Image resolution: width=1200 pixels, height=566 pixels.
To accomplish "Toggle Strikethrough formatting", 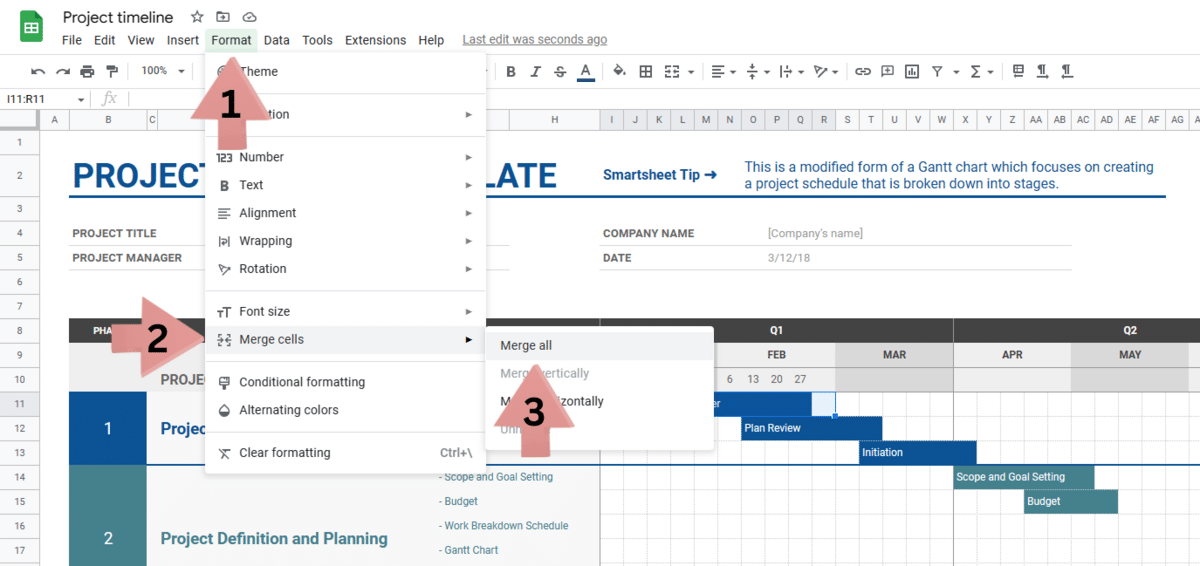I will click(560, 71).
